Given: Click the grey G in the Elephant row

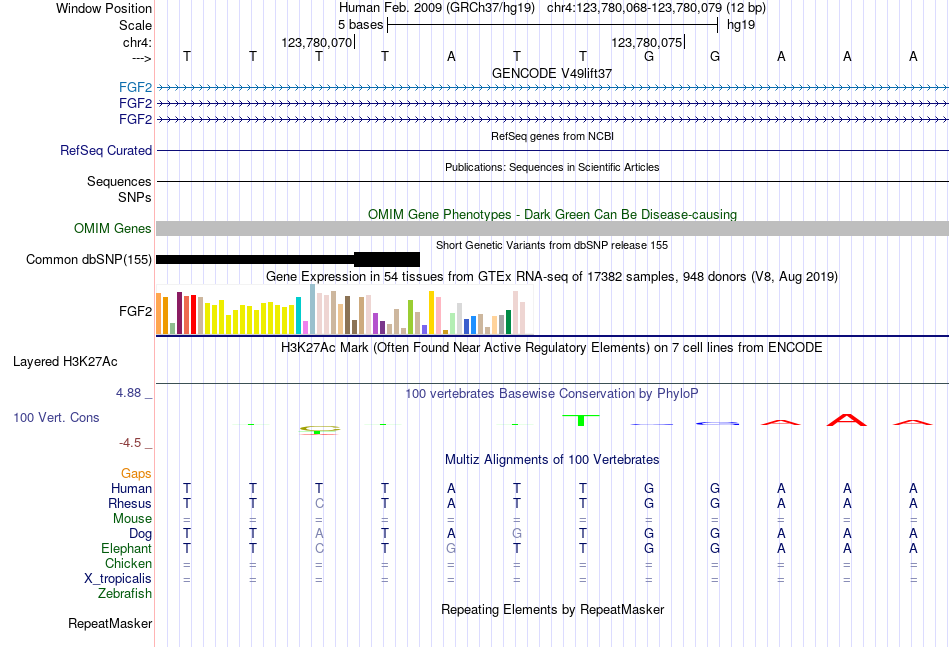Looking at the screenshot, I should click(451, 548).
